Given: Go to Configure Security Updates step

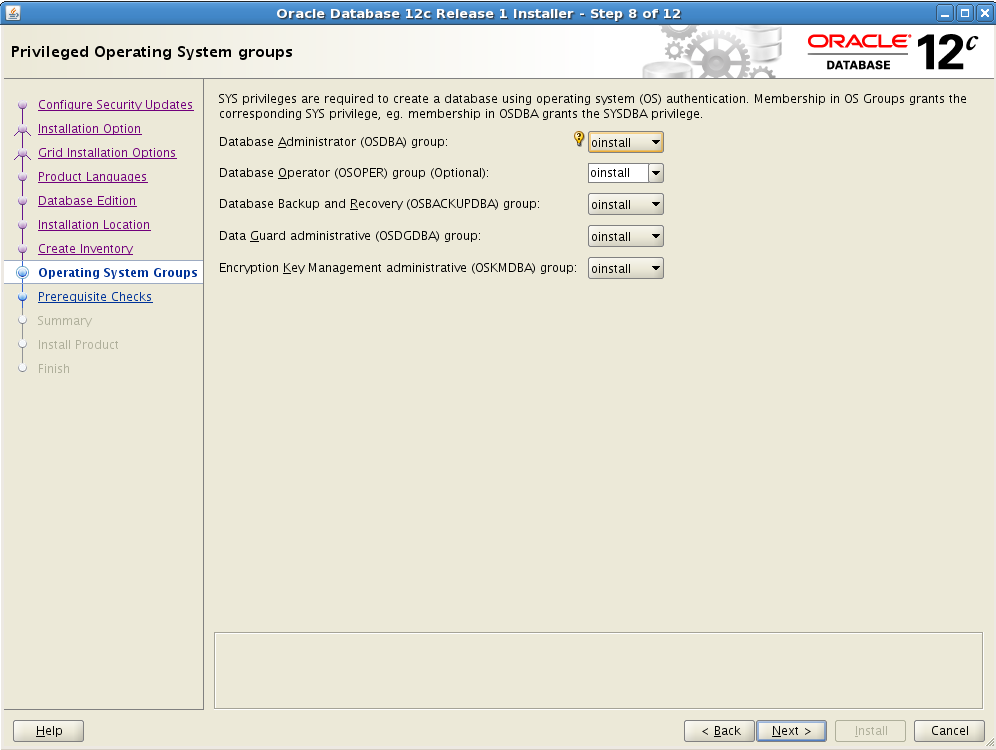Looking at the screenshot, I should pyautogui.click(x=115, y=105).
